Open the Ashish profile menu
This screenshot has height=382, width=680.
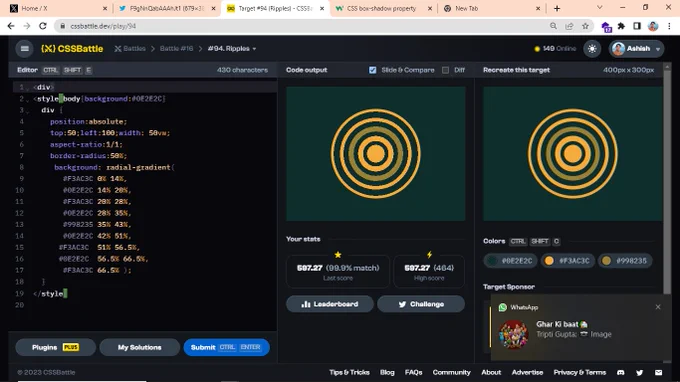pyautogui.click(x=636, y=49)
